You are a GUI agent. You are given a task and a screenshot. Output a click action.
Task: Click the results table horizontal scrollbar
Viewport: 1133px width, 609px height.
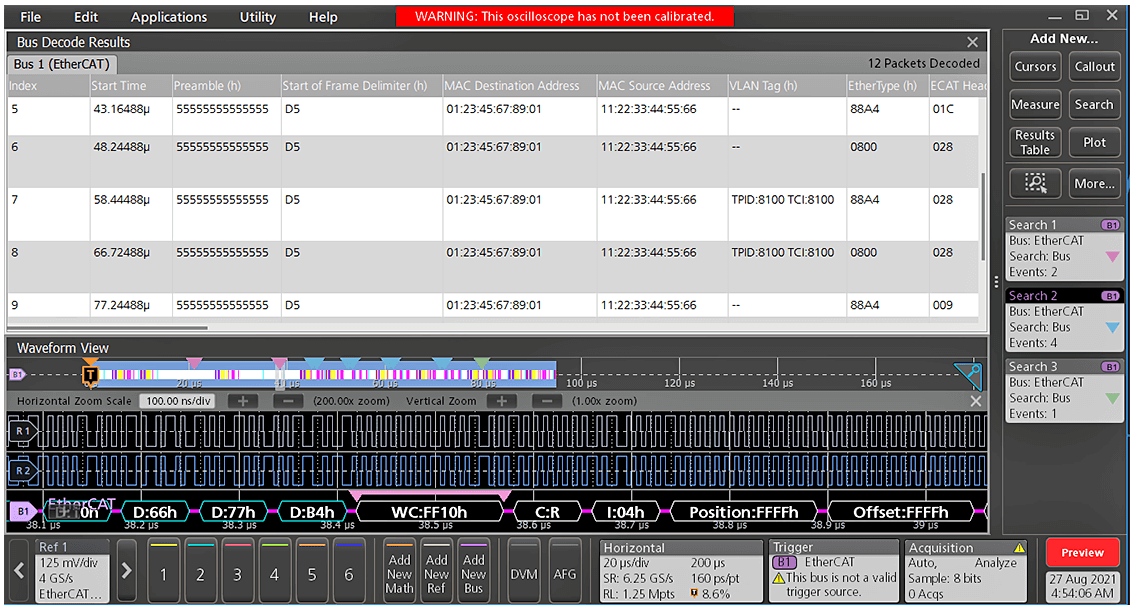[108, 327]
